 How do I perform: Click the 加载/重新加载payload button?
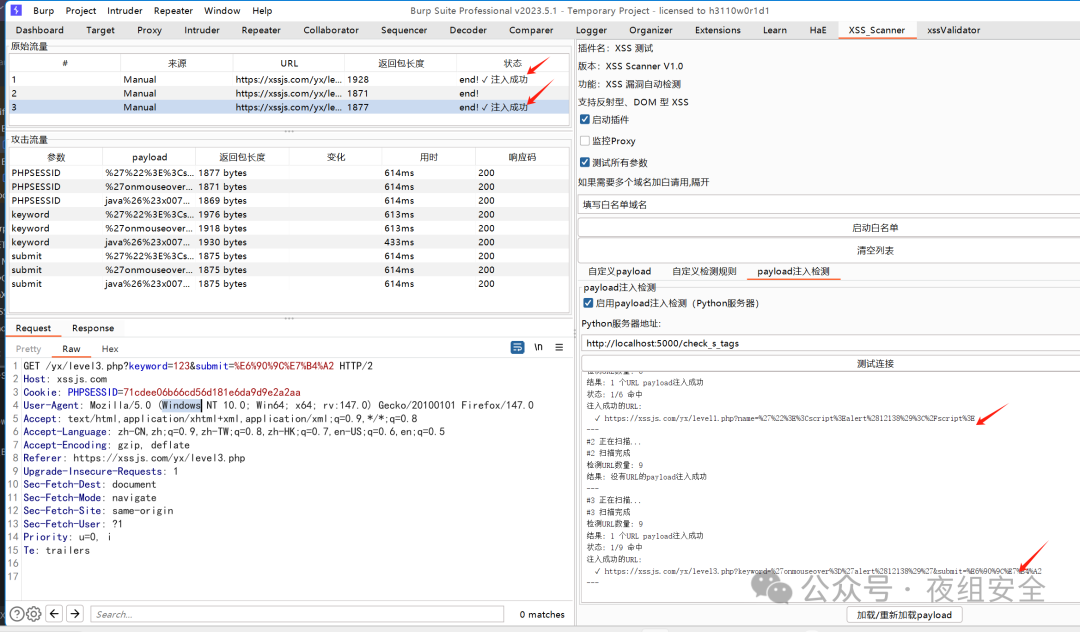903,614
